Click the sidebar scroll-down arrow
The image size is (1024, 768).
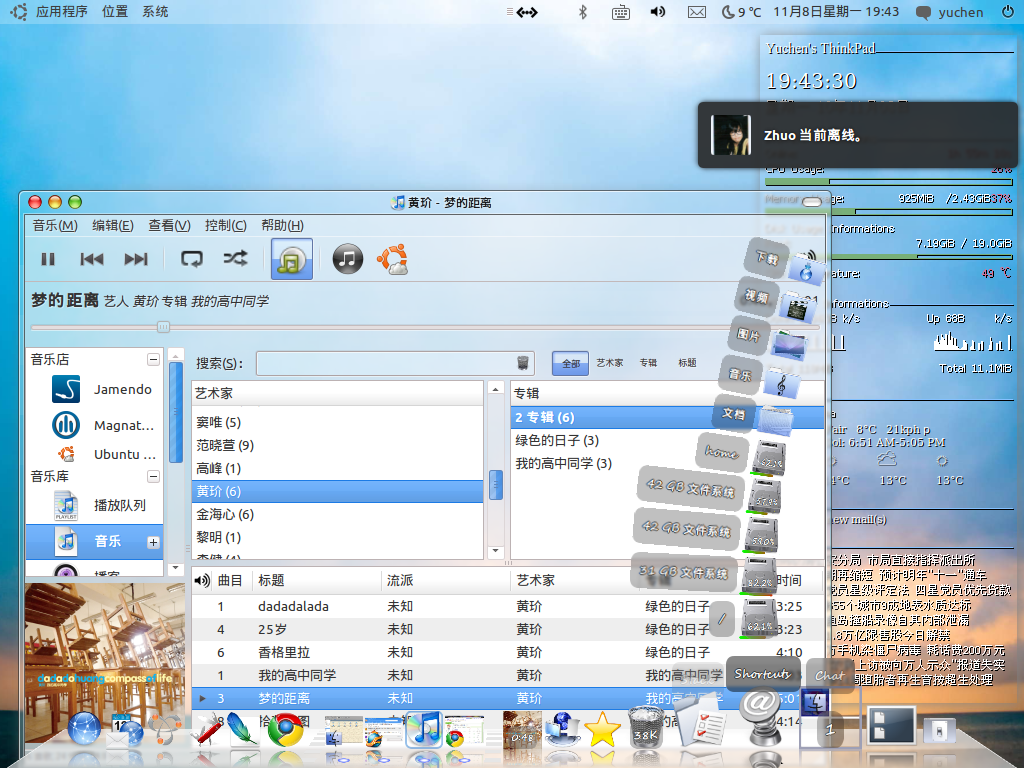[175, 569]
